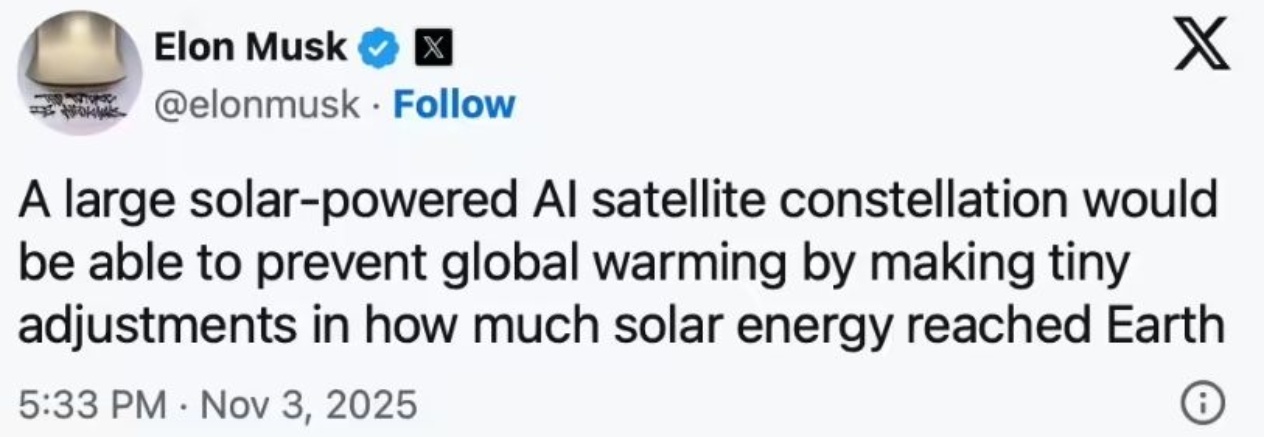
Task: Open the @elonmusk handle link
Action: point(257,104)
